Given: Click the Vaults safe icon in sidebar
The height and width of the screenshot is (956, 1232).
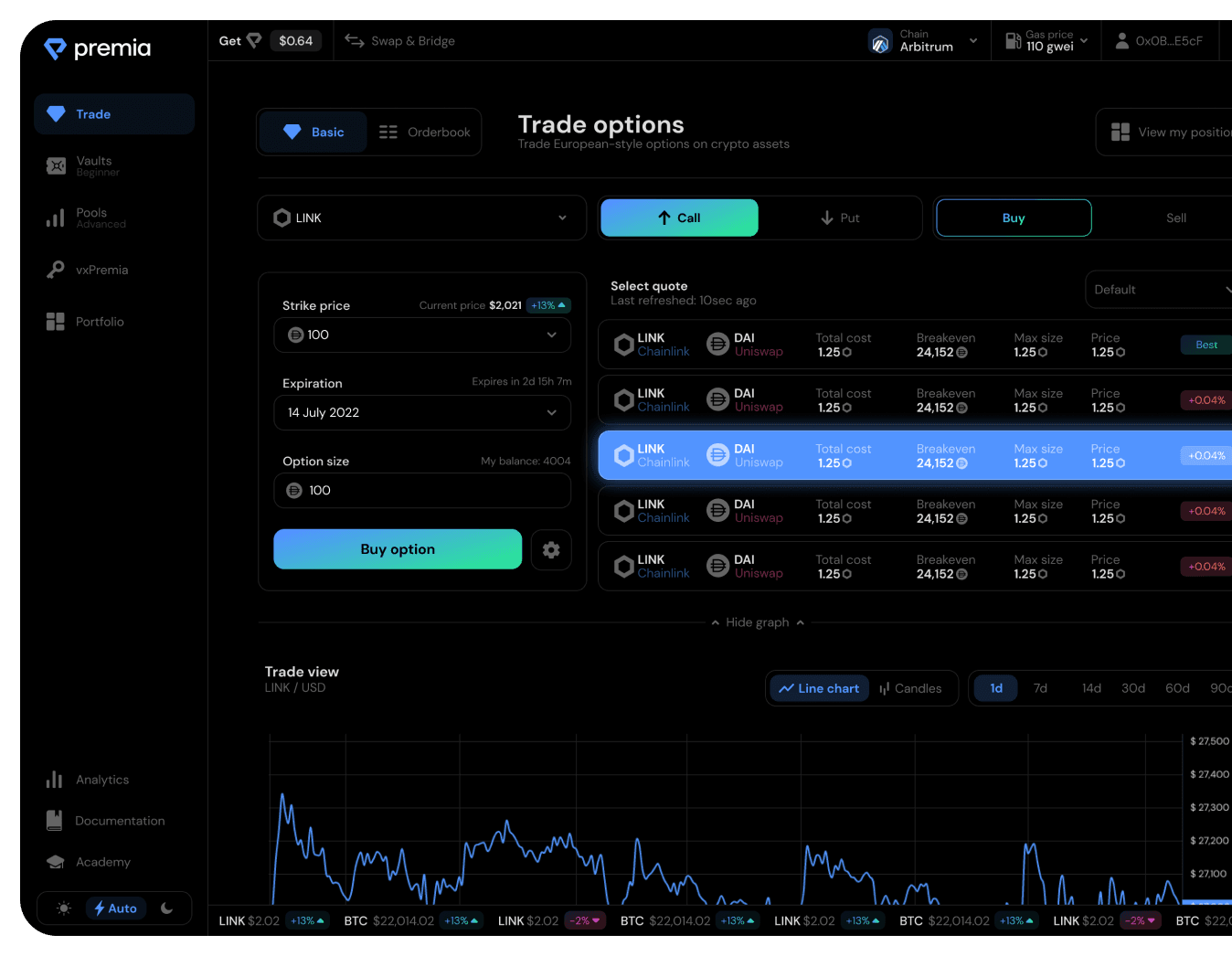Looking at the screenshot, I should (56, 165).
